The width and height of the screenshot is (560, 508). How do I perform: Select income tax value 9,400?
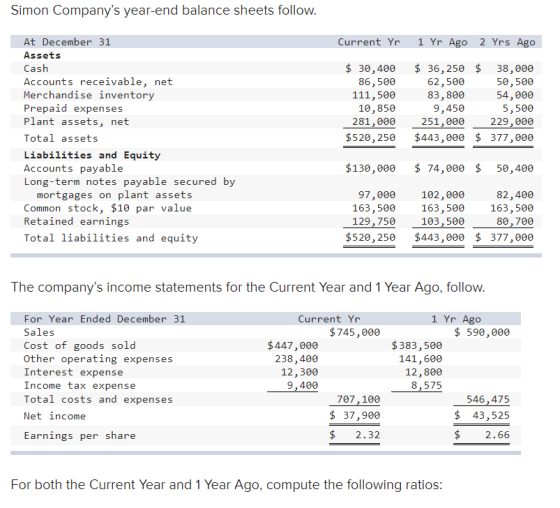[302, 385]
